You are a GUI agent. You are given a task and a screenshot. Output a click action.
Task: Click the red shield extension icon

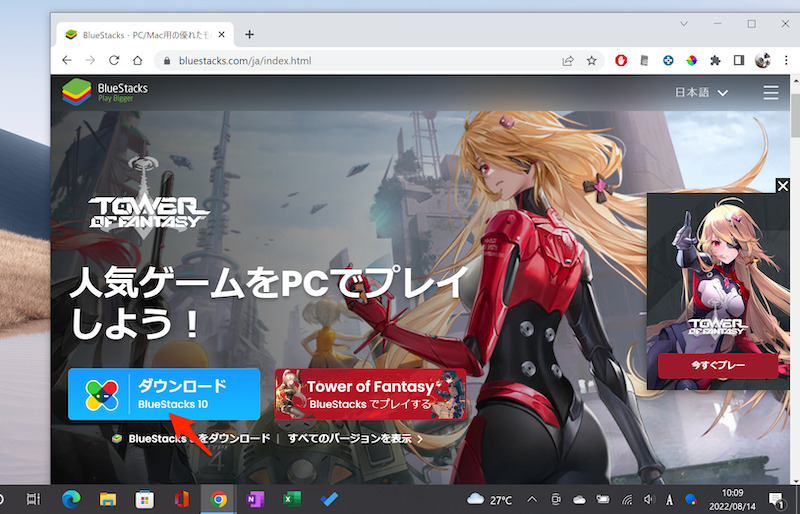621,60
